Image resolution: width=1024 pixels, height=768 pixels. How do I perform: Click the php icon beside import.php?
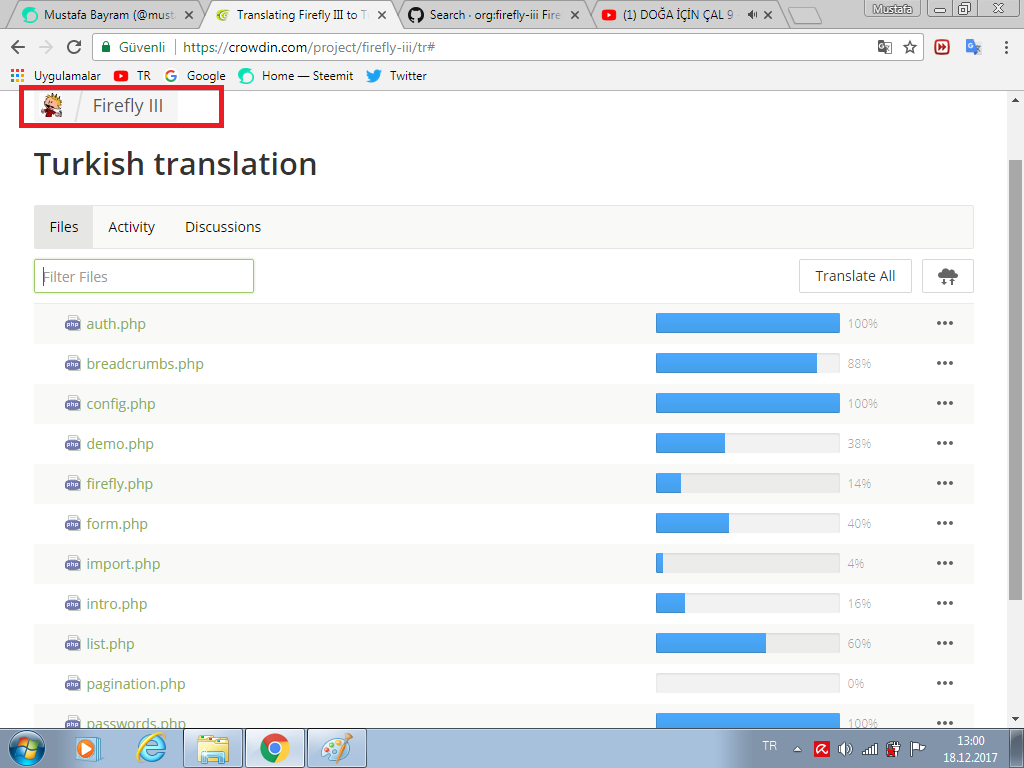[72, 564]
